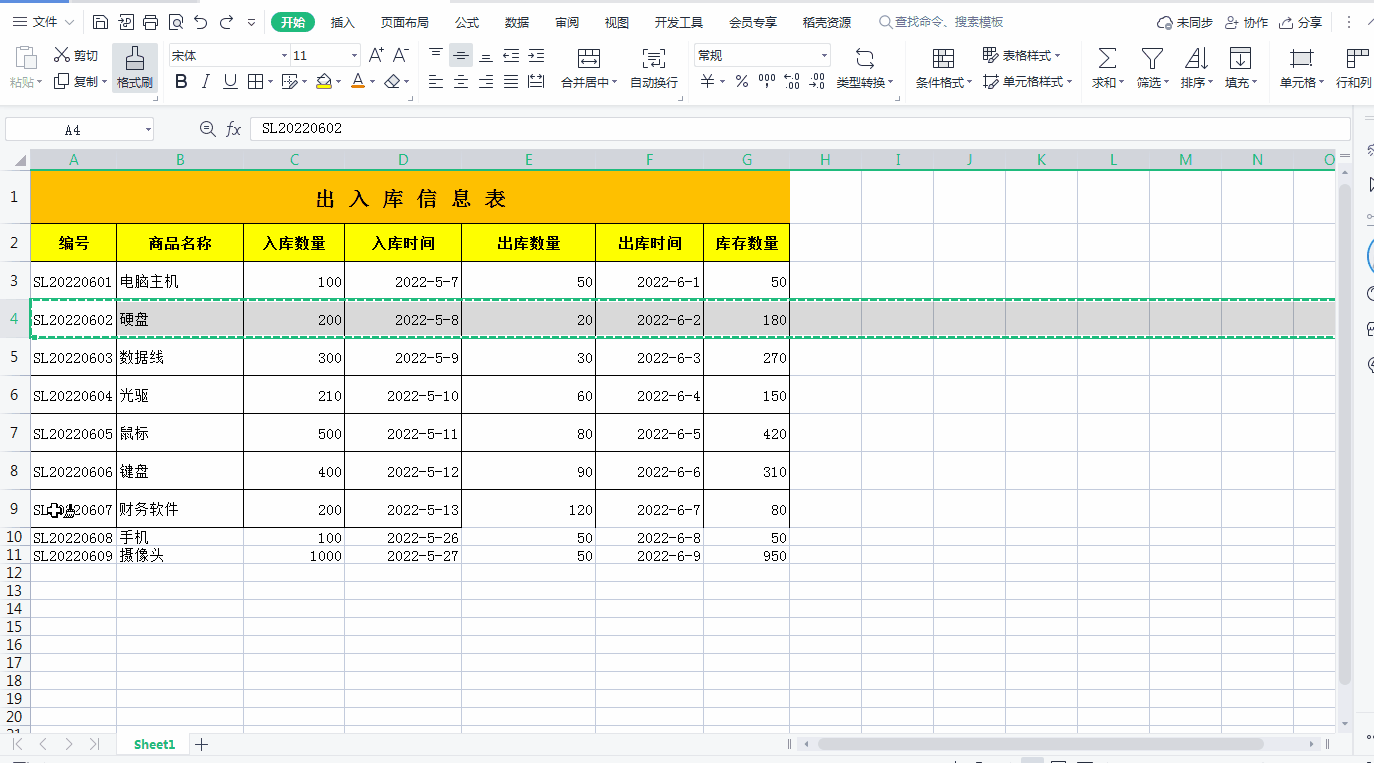Click the command search box 查找命令
The image size is (1374, 763).
[x=941, y=22]
